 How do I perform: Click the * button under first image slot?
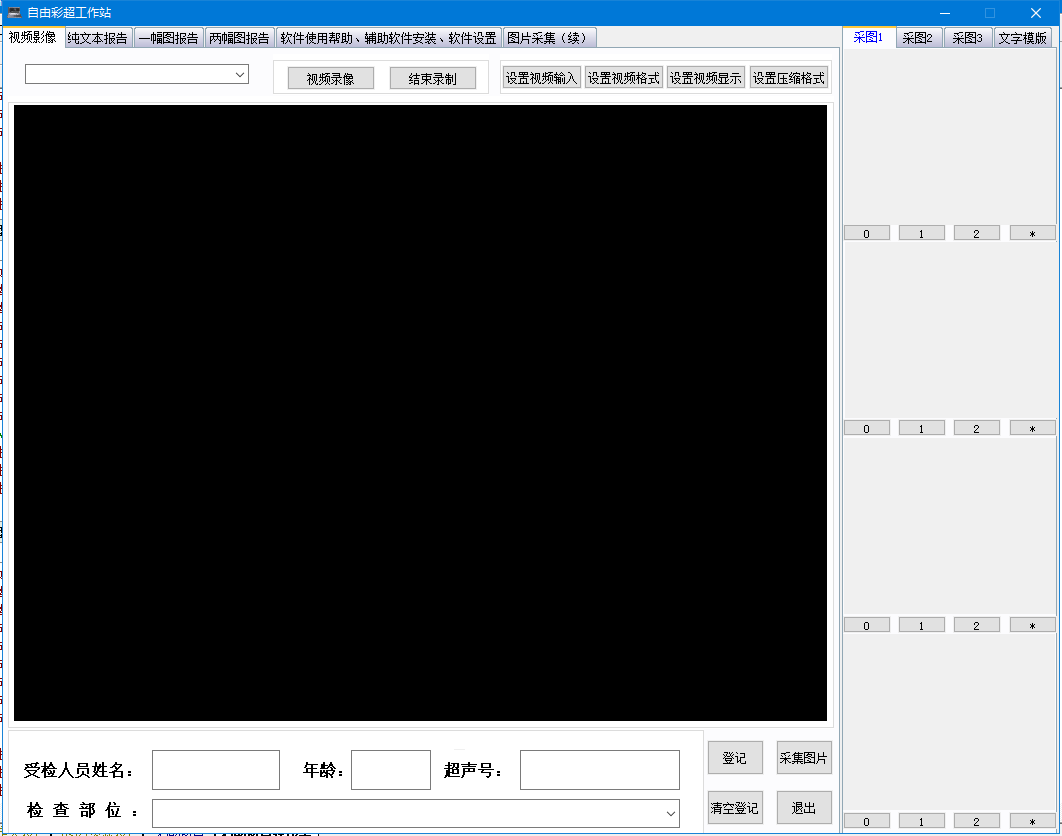pos(1033,233)
